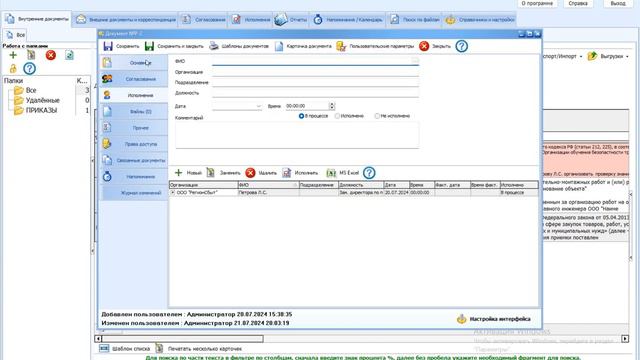
Task: Click padlock icon in folder panel
Action: point(13,68)
